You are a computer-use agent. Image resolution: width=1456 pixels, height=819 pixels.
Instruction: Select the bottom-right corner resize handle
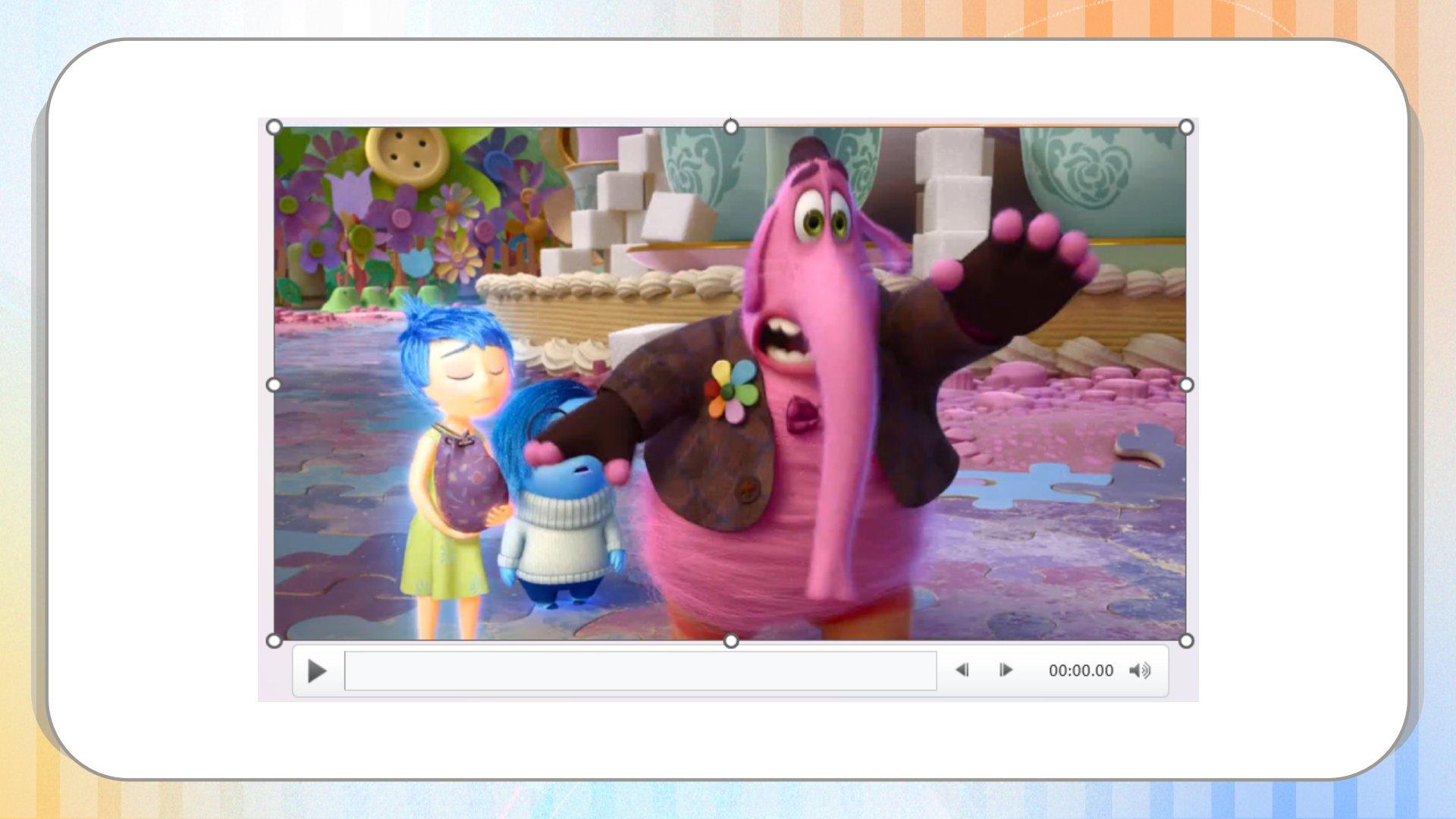tap(1186, 641)
